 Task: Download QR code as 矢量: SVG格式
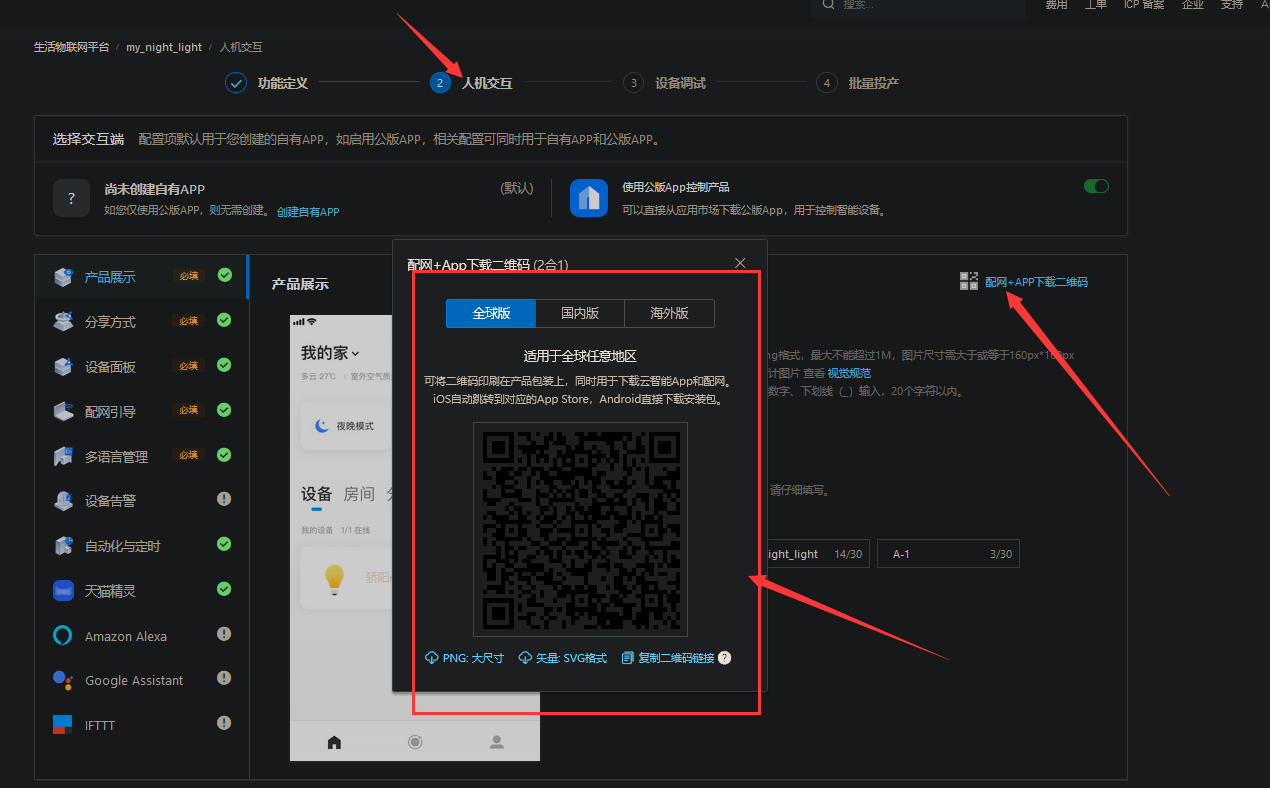pos(563,658)
